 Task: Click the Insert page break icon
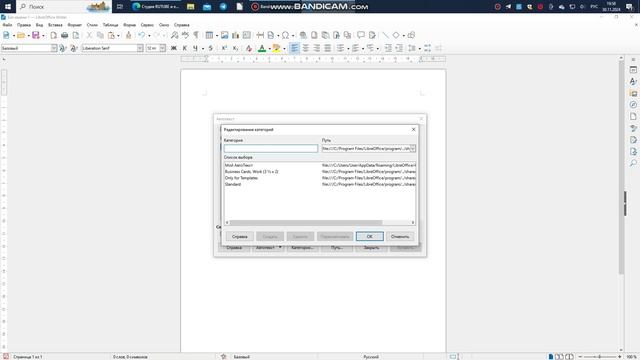pyautogui.click(x=260, y=36)
